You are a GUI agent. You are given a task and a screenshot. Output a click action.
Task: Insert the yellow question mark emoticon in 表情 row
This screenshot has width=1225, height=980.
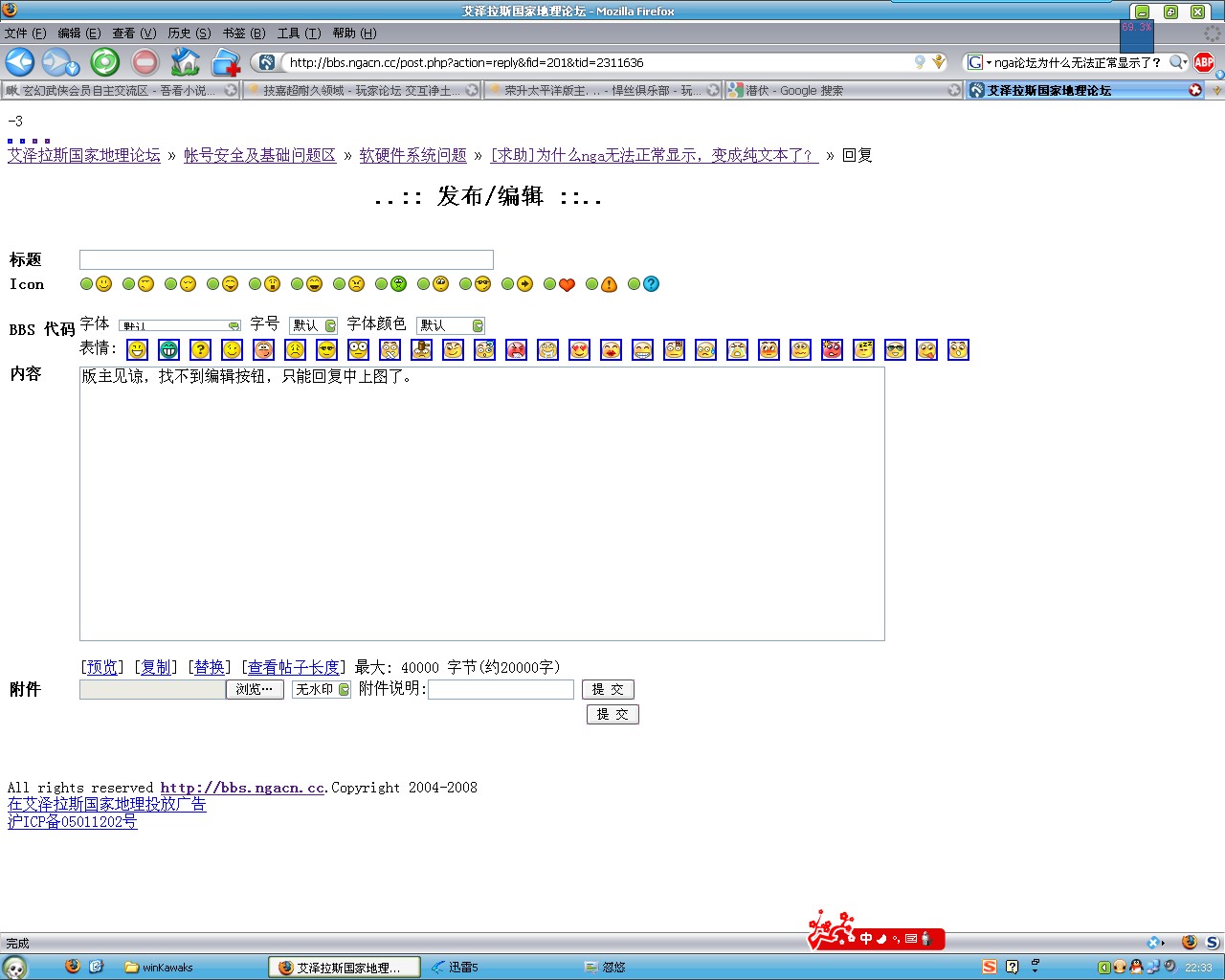coord(200,350)
